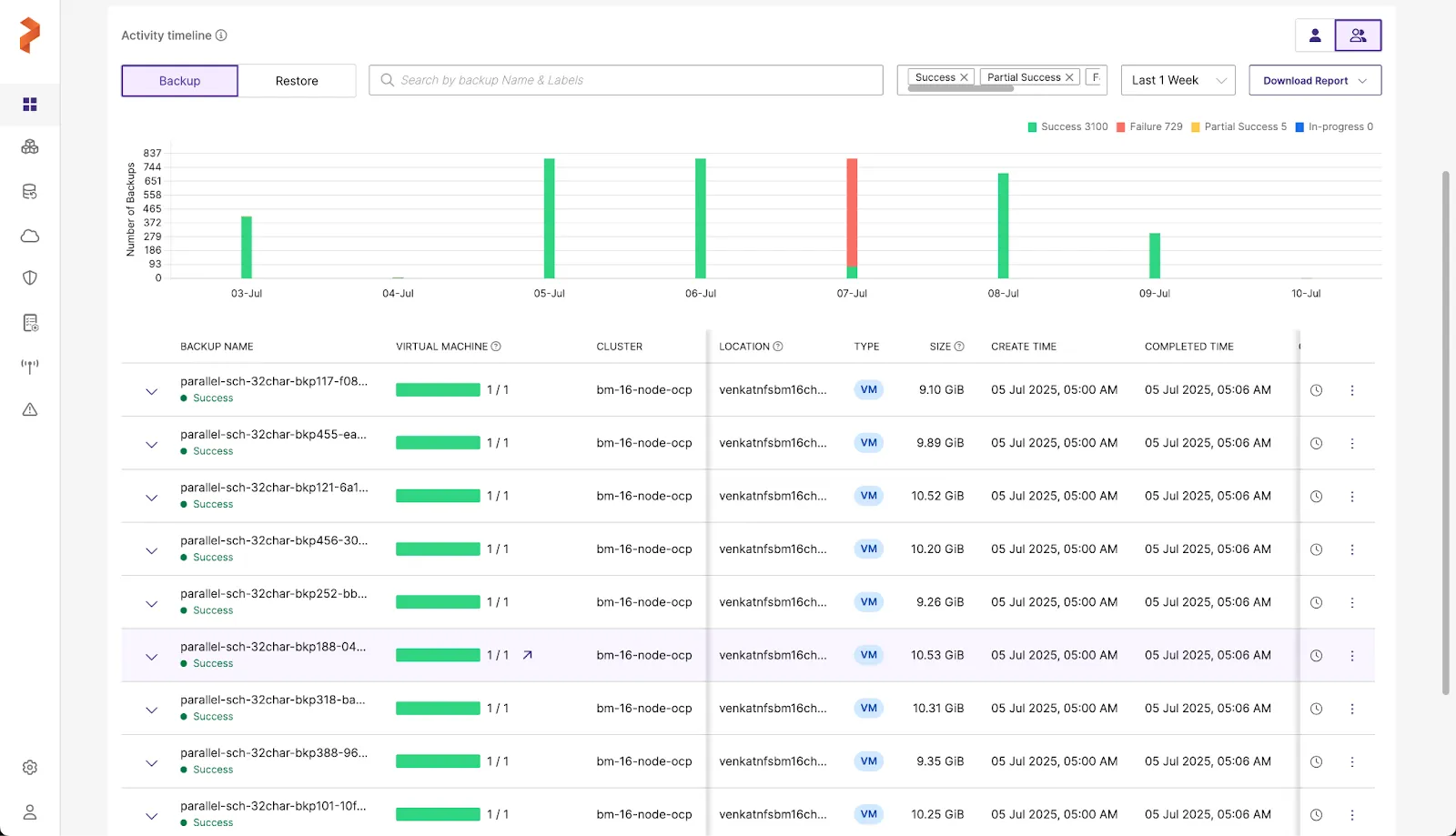Open three-dot menu for bkp455 backup row
Viewport: 1456px width, 836px height.
point(1352,444)
